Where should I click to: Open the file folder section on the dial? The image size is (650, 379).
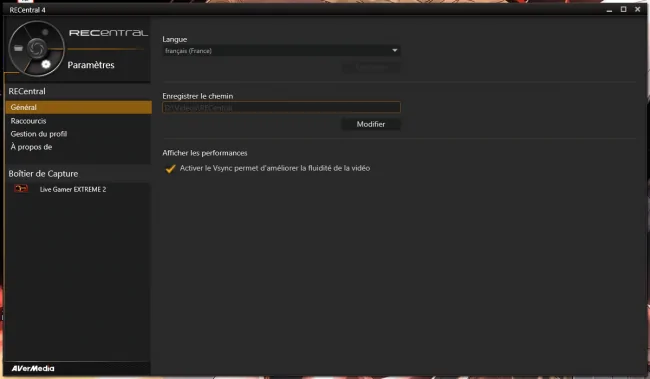[18, 49]
